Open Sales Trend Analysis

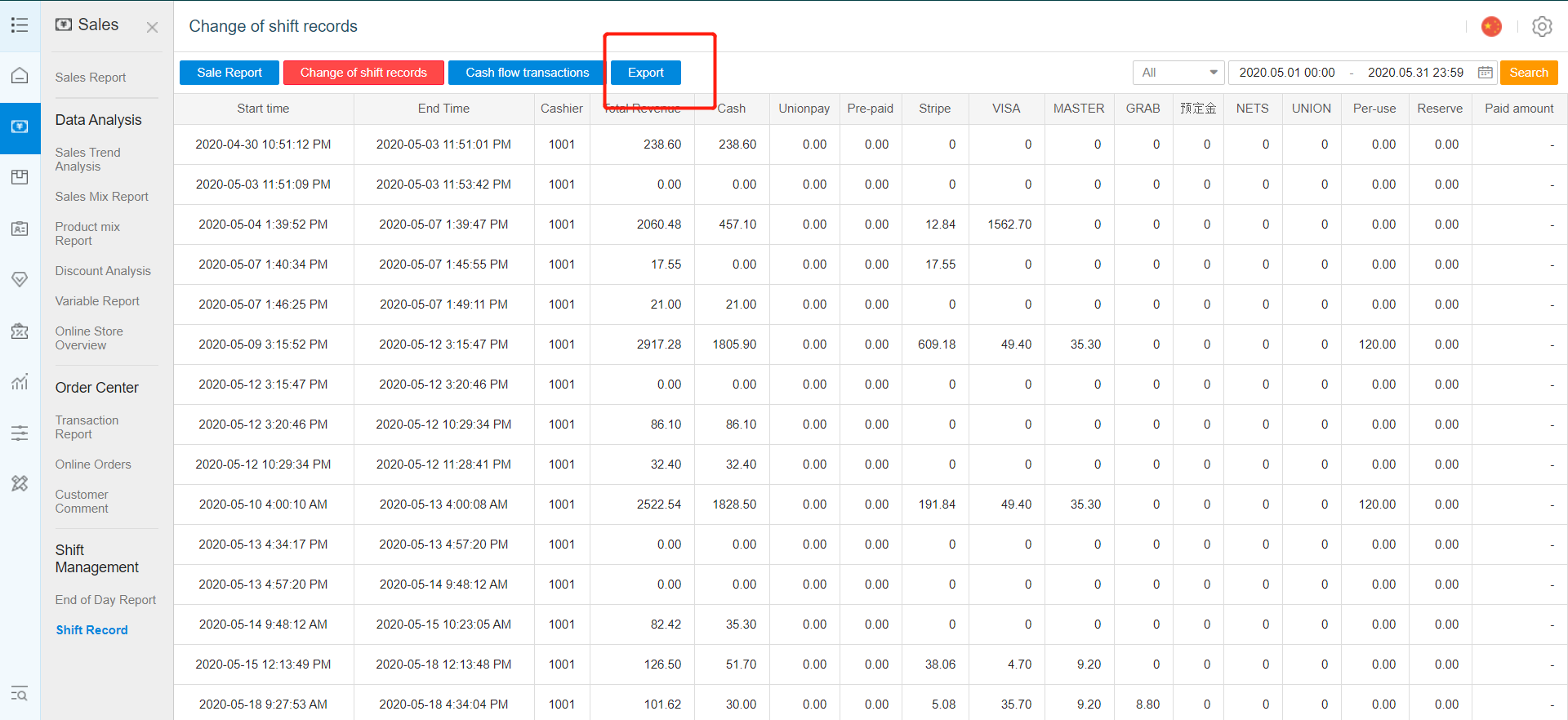pyautogui.click(x=87, y=159)
